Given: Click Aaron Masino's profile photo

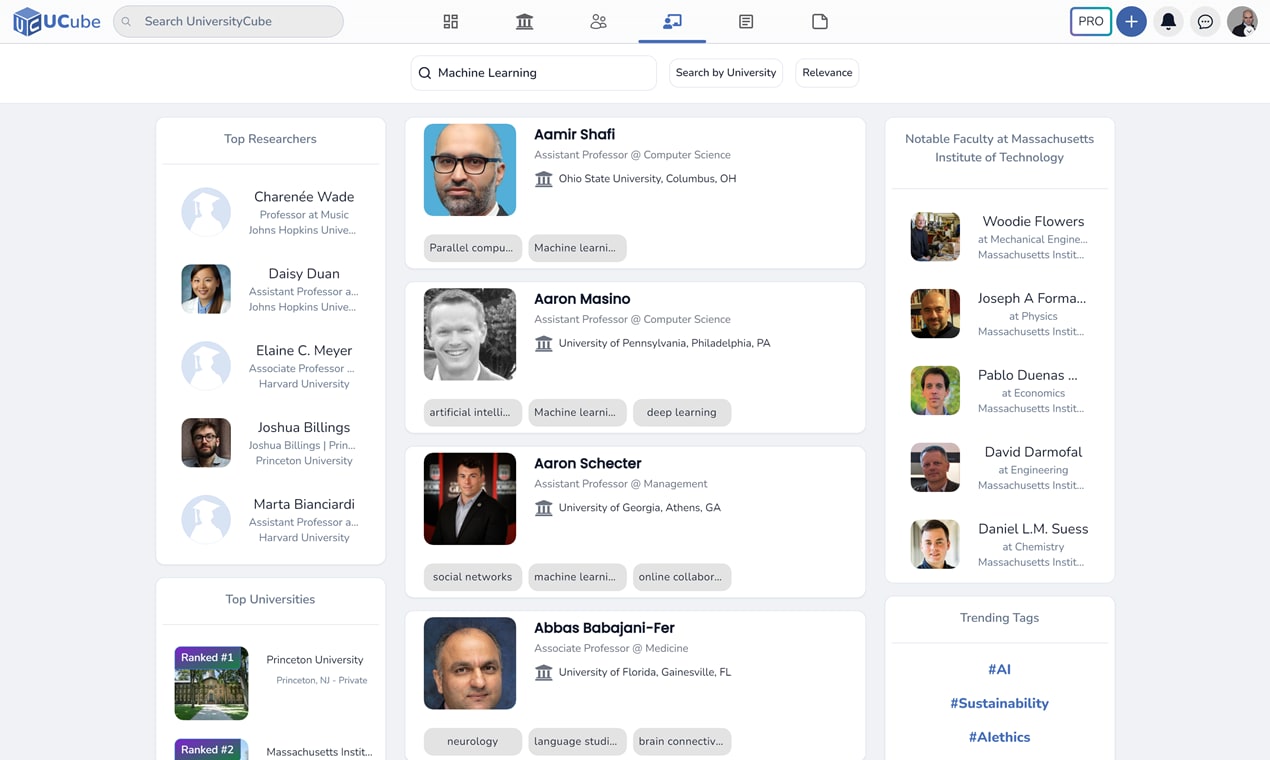Looking at the screenshot, I should click(x=470, y=334).
